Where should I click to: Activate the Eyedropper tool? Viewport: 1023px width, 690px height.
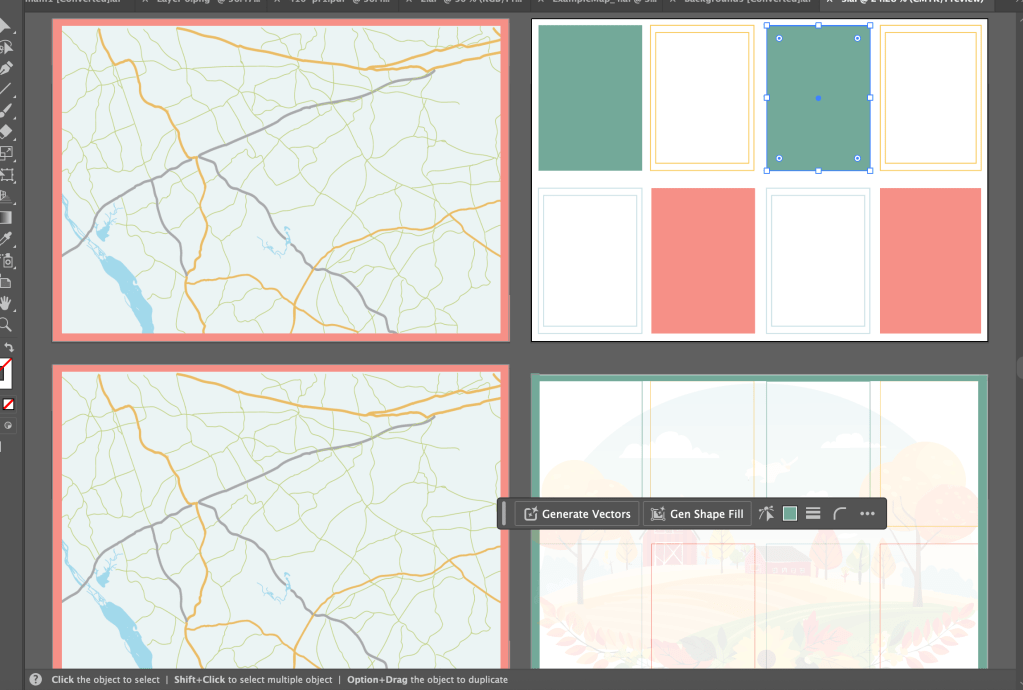[6, 239]
